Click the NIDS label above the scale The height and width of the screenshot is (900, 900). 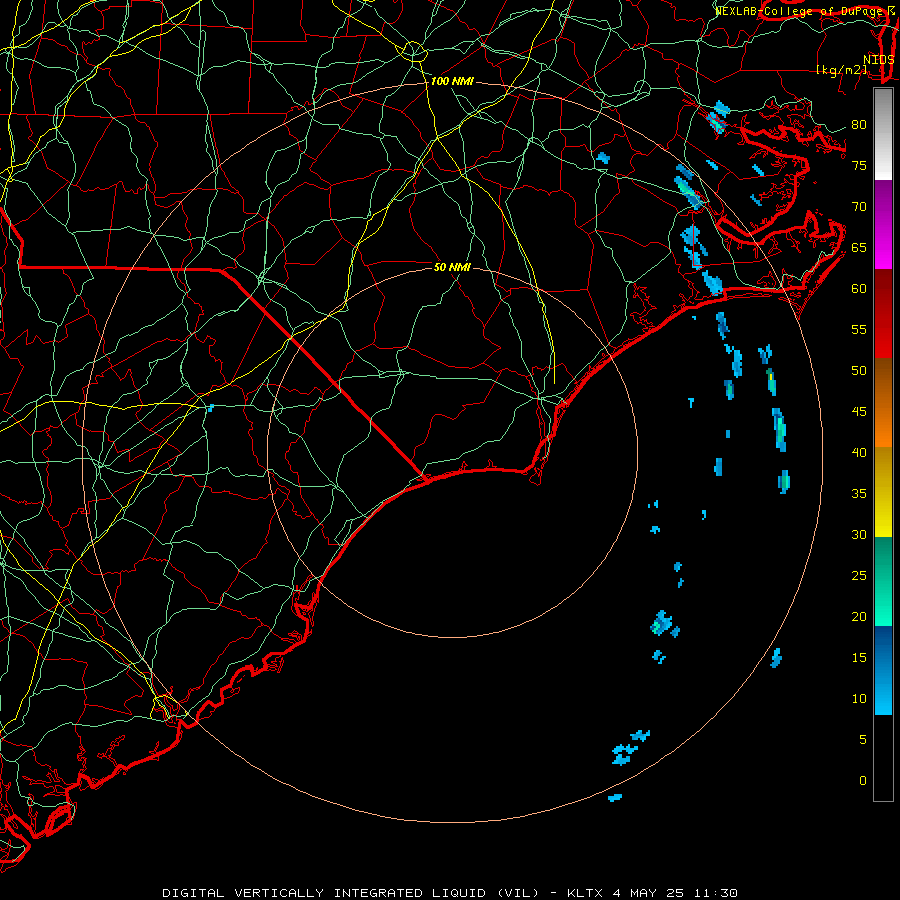[878, 59]
